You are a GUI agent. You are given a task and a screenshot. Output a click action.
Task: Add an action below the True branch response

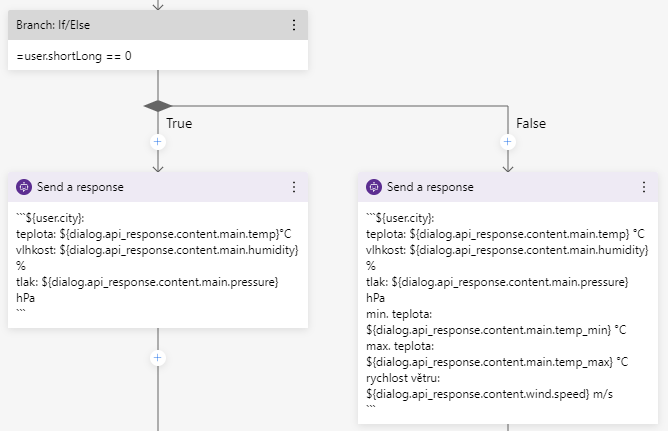pyautogui.click(x=157, y=357)
